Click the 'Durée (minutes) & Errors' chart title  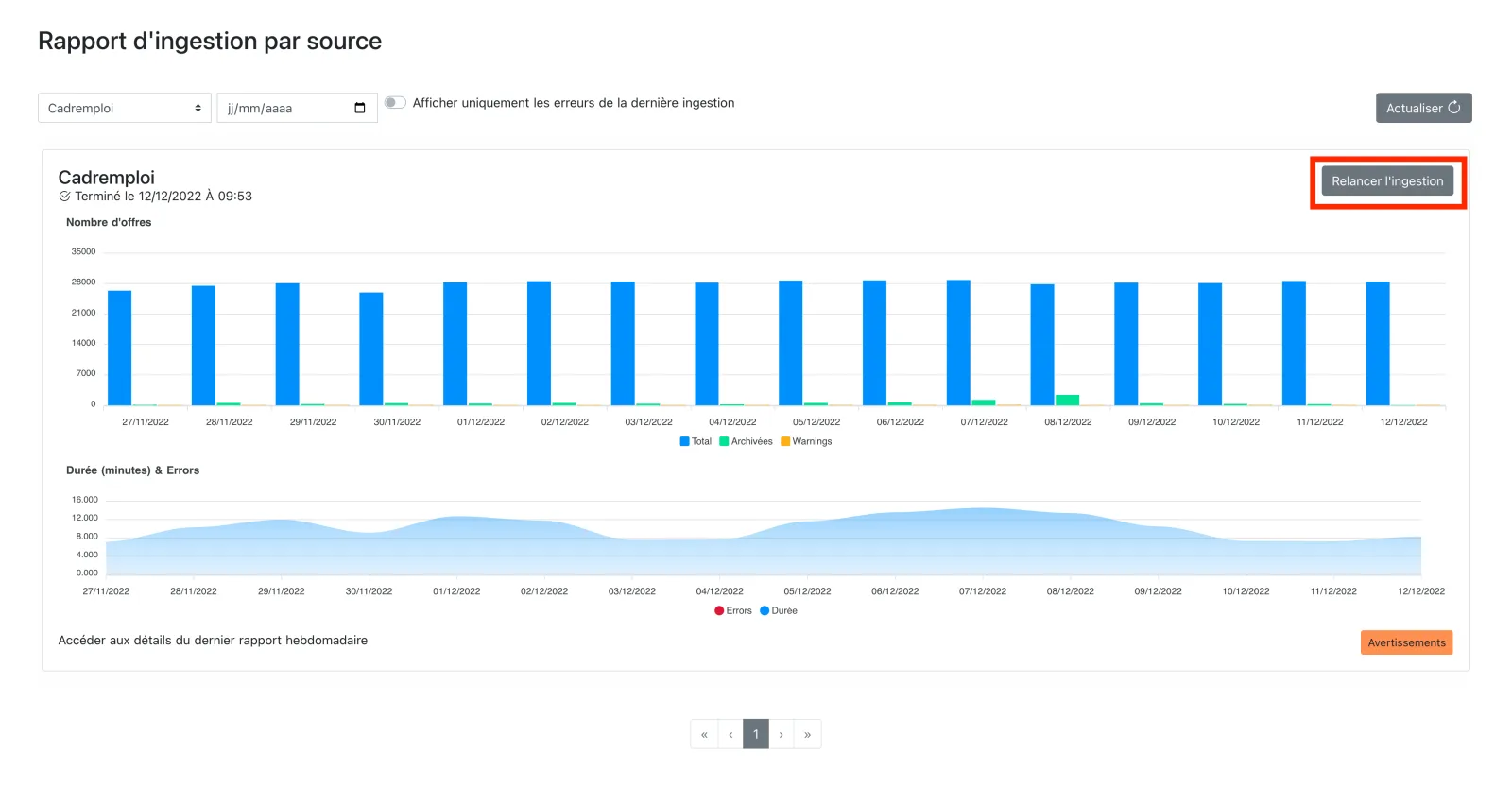pyautogui.click(x=132, y=470)
